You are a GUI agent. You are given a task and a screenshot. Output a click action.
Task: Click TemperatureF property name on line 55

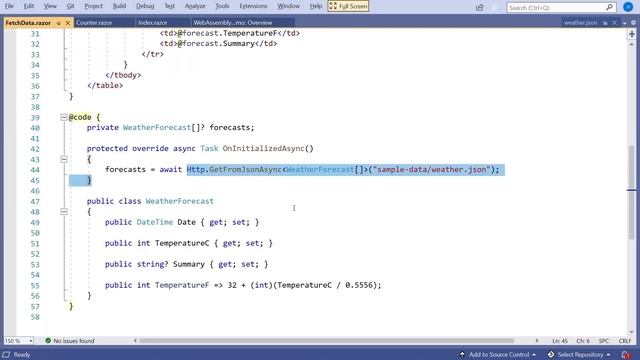click(182, 285)
